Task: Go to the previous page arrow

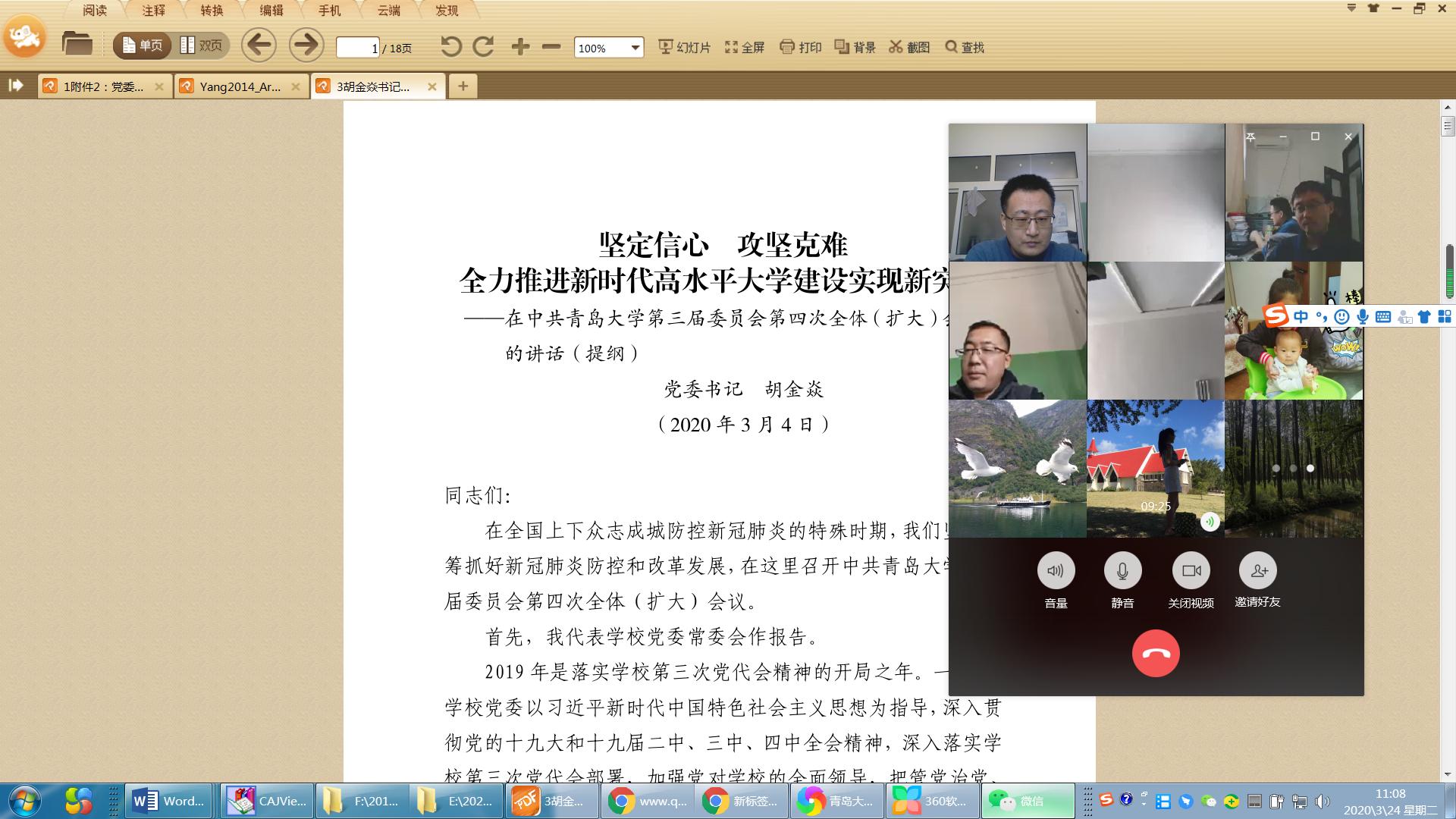Action: click(259, 45)
